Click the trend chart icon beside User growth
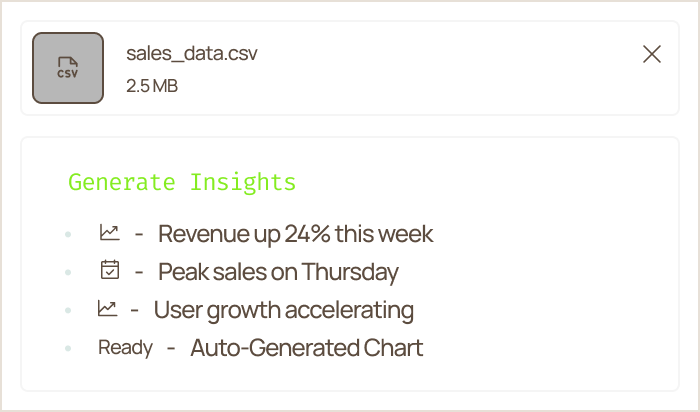This screenshot has width=700, height=412. coord(107,308)
